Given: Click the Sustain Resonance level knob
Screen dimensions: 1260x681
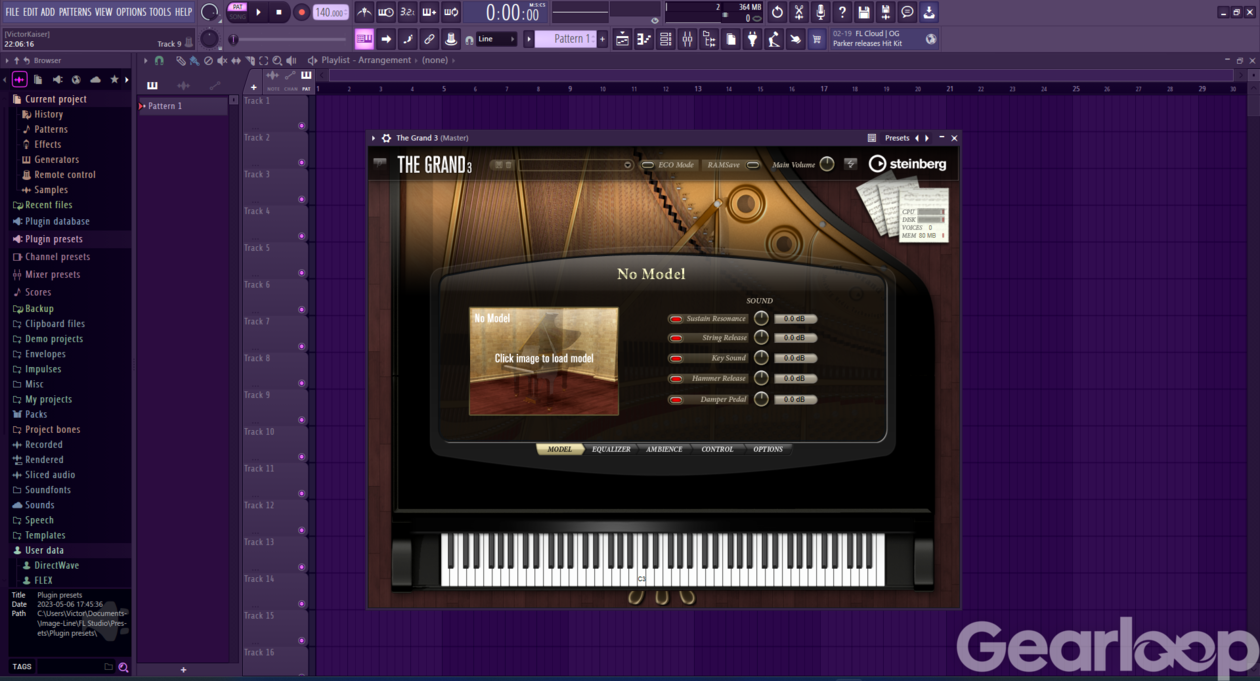Looking at the screenshot, I should click(x=761, y=318).
